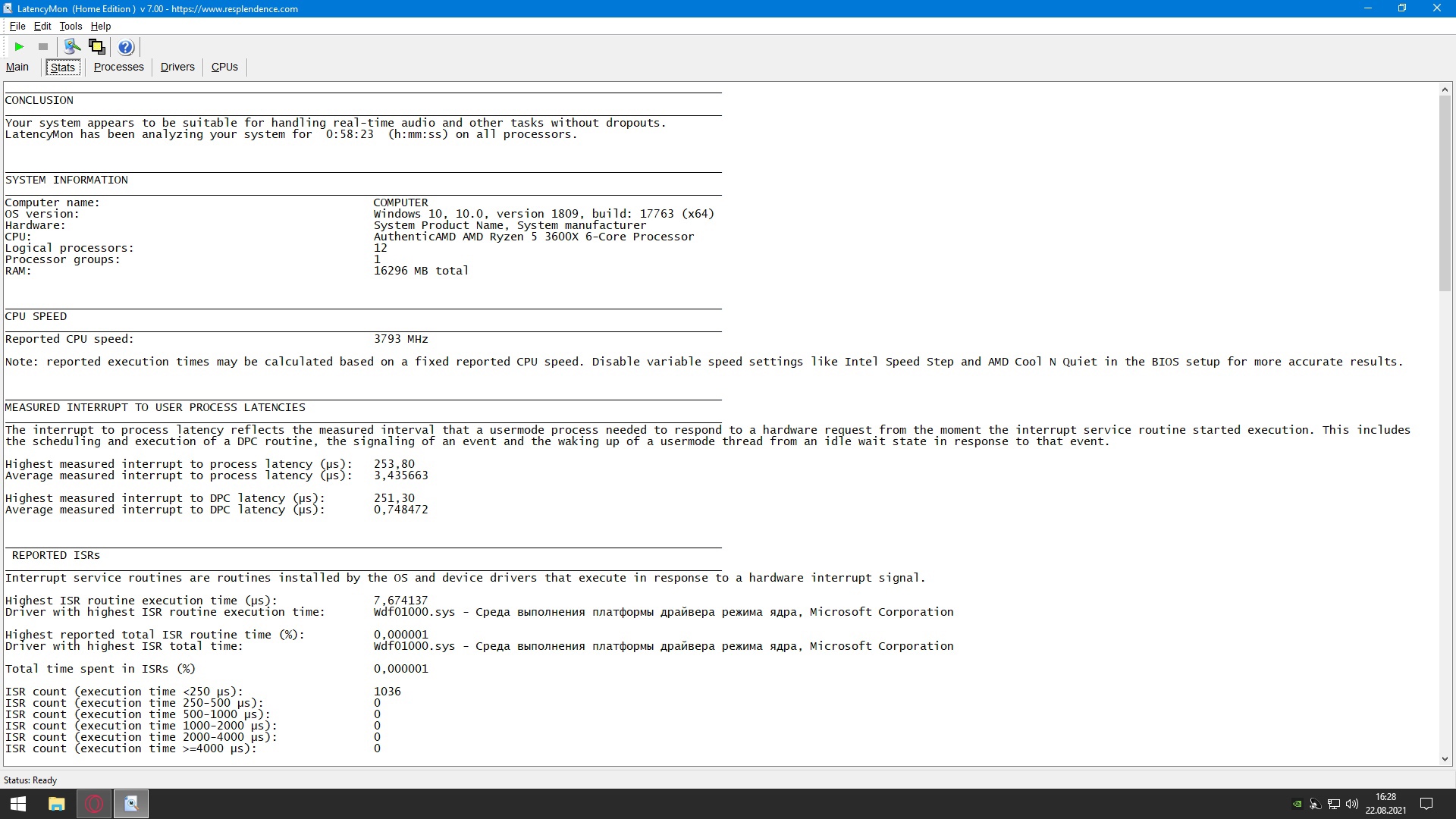Click the highest process latency value 253,80

click(394, 464)
